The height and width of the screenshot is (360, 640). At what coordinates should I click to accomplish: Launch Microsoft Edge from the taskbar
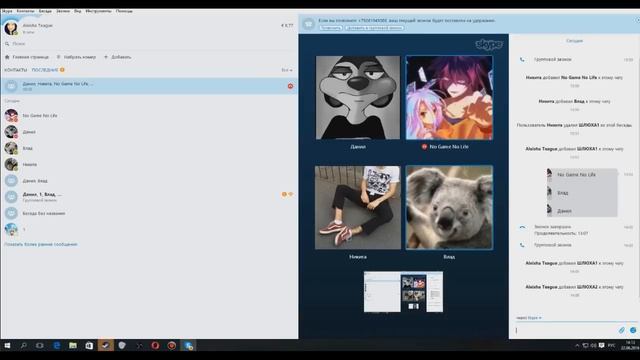tap(57, 346)
